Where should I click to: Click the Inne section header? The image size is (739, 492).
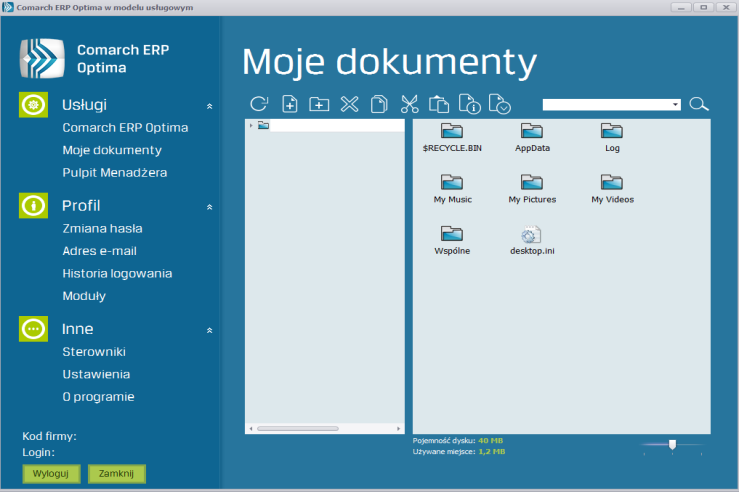(x=77, y=329)
